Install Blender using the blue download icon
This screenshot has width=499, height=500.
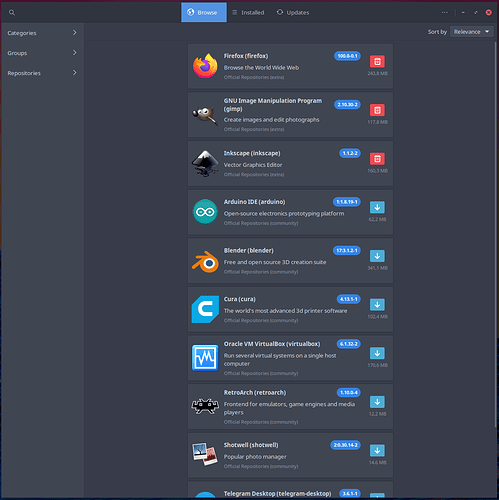coord(377,256)
